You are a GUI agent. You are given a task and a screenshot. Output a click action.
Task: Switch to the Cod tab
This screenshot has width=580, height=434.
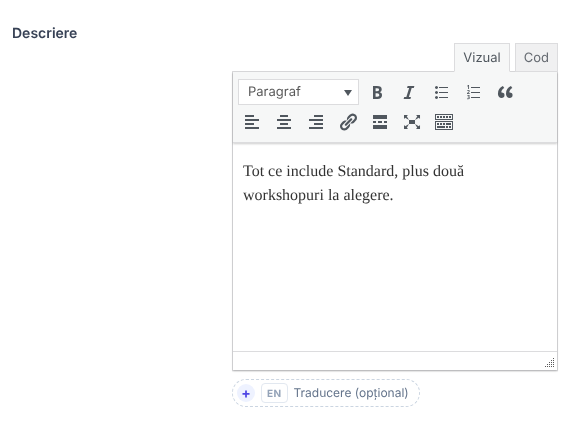point(536,58)
